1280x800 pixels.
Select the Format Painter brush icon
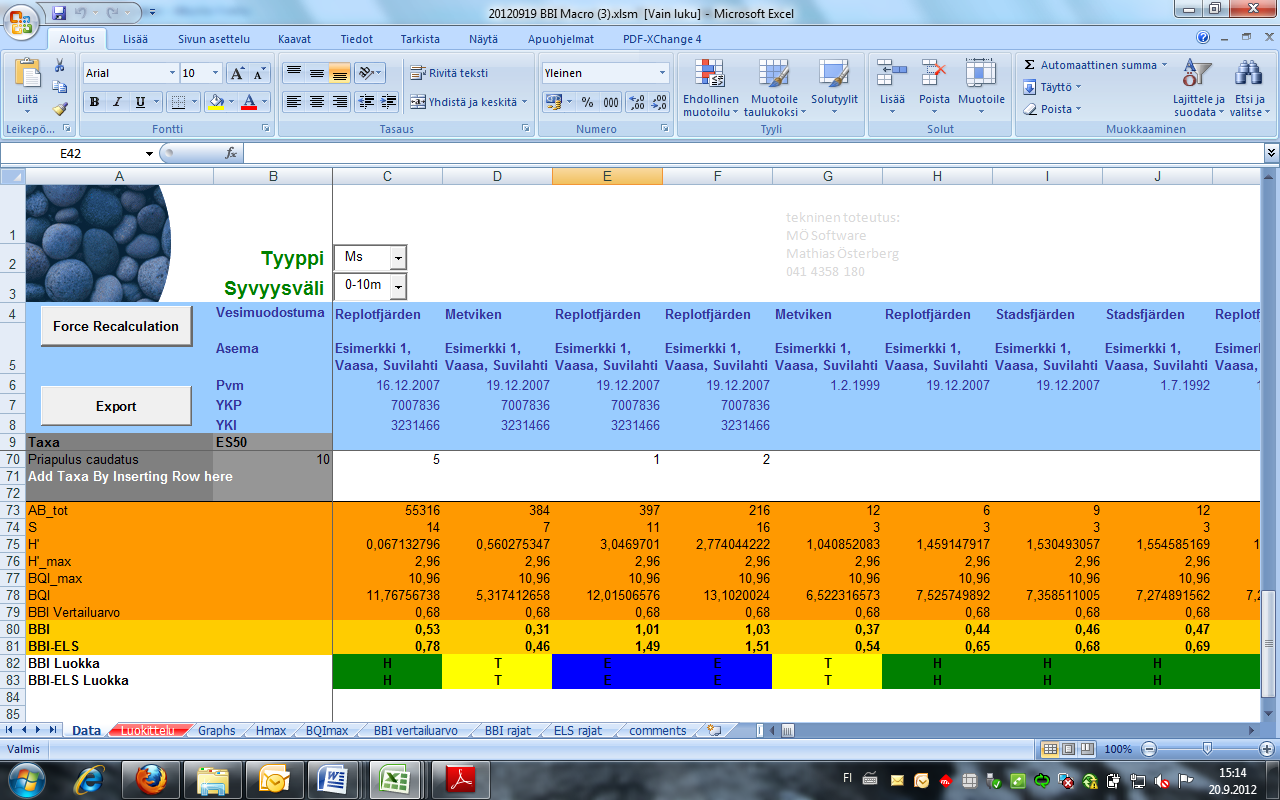coord(59,109)
